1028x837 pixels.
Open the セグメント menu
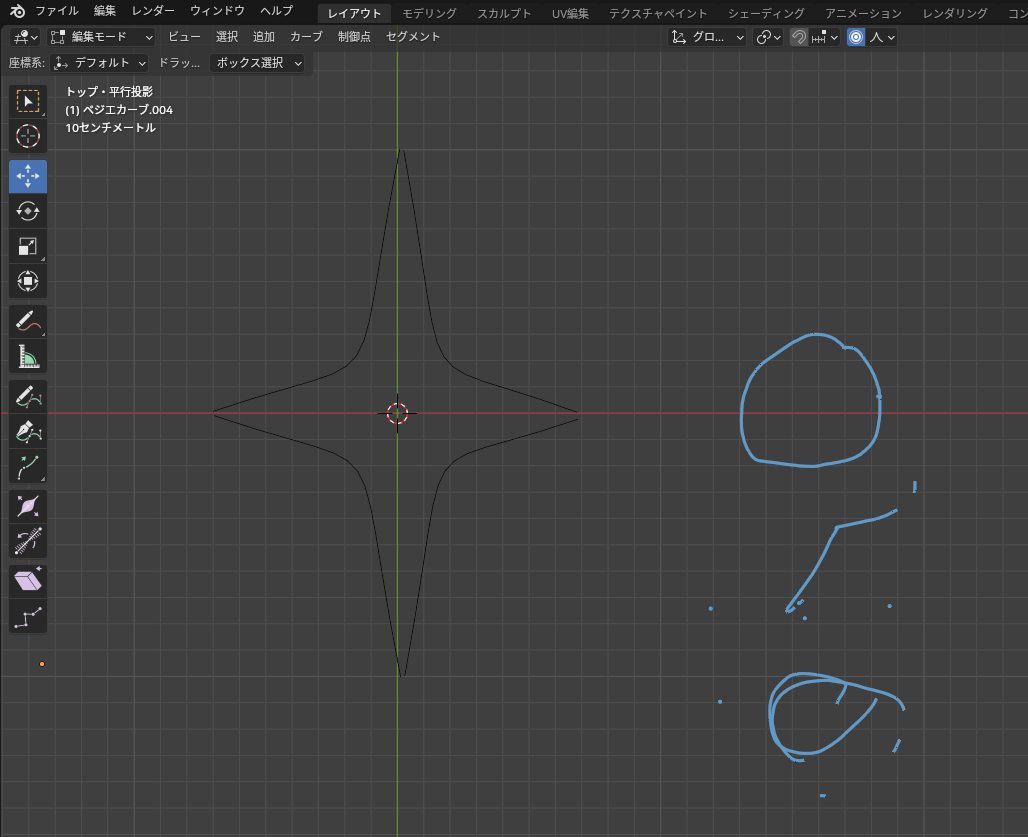[x=413, y=37]
